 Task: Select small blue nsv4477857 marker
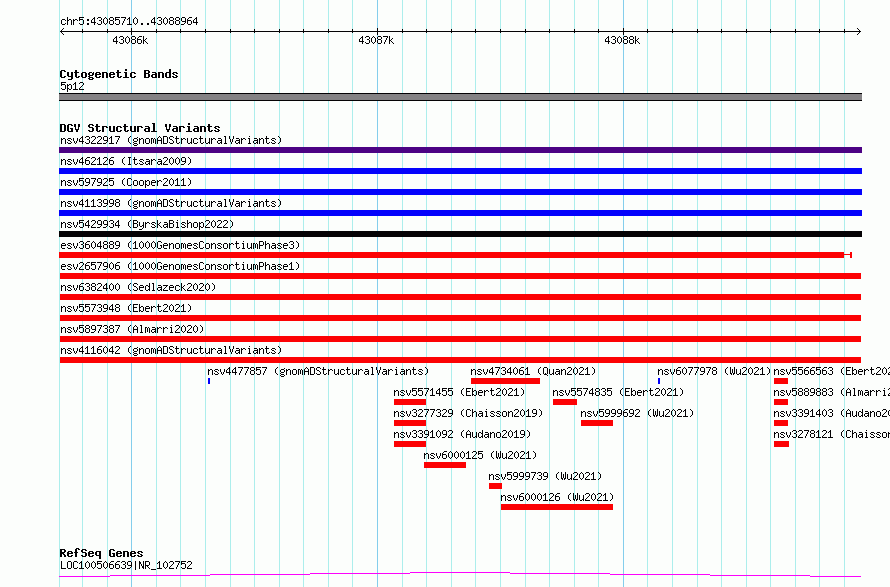[x=209, y=381]
